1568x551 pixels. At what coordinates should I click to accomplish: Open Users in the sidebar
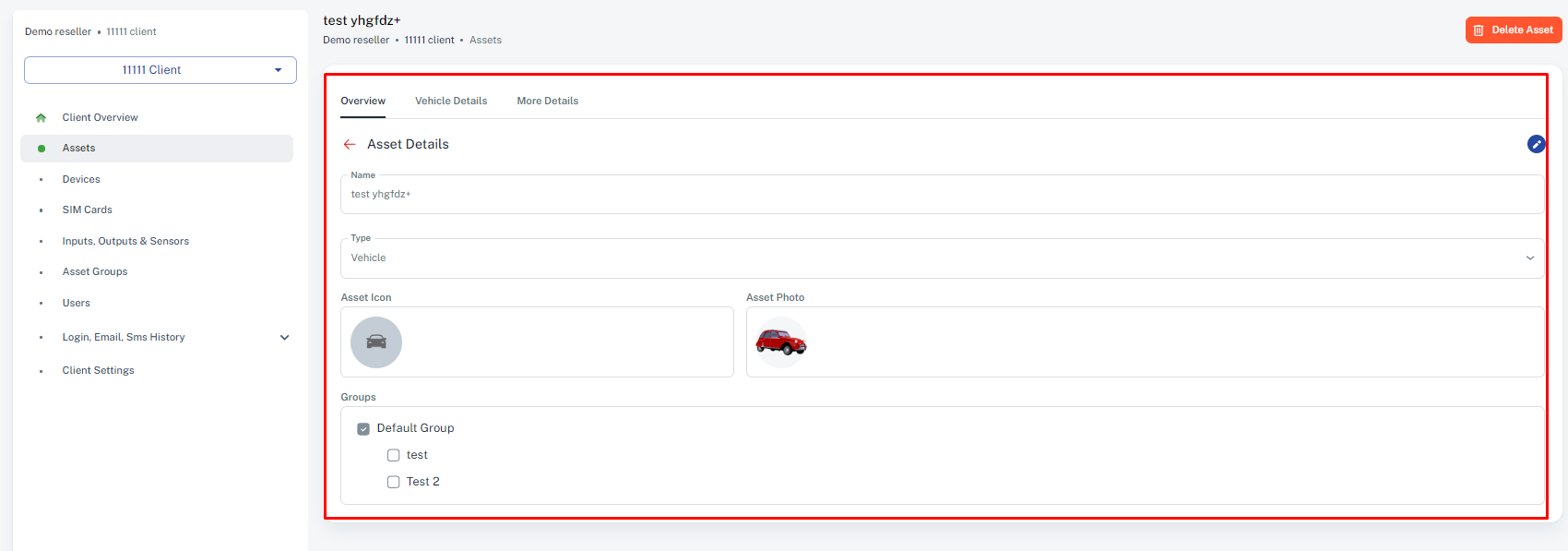point(77,303)
